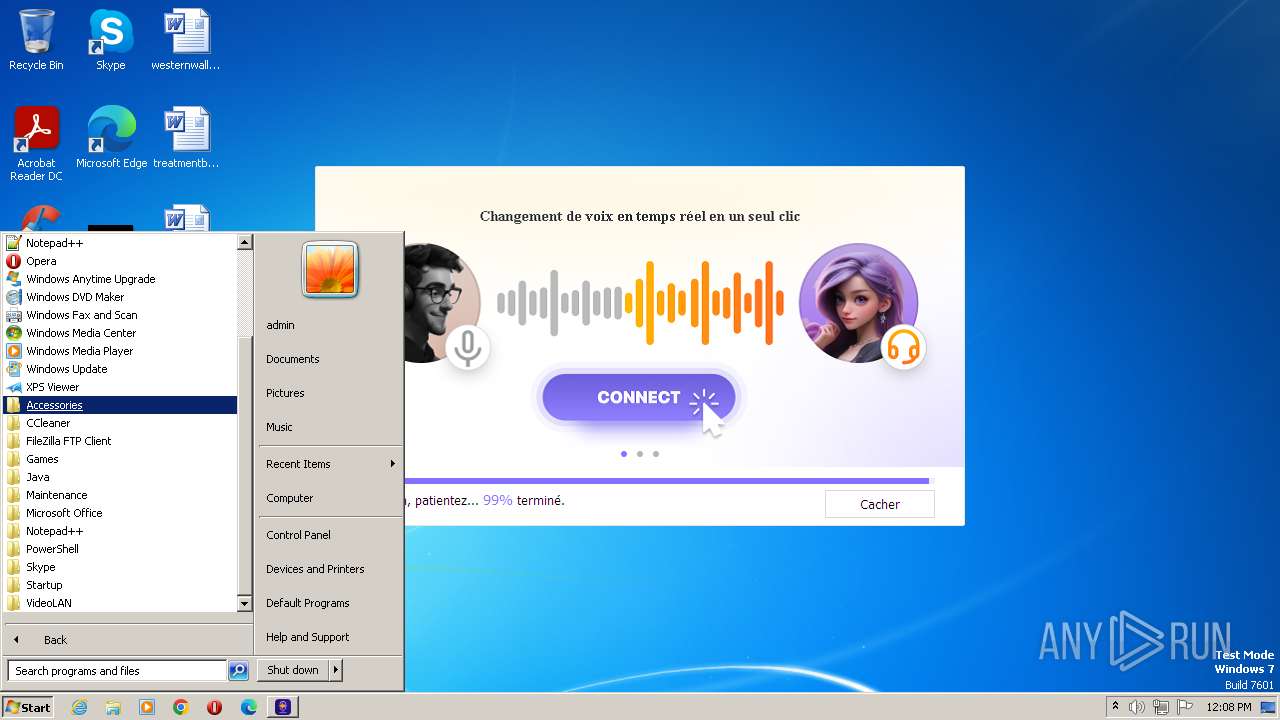Open Devices and Printers
This screenshot has width=1280, height=720.
point(330,569)
